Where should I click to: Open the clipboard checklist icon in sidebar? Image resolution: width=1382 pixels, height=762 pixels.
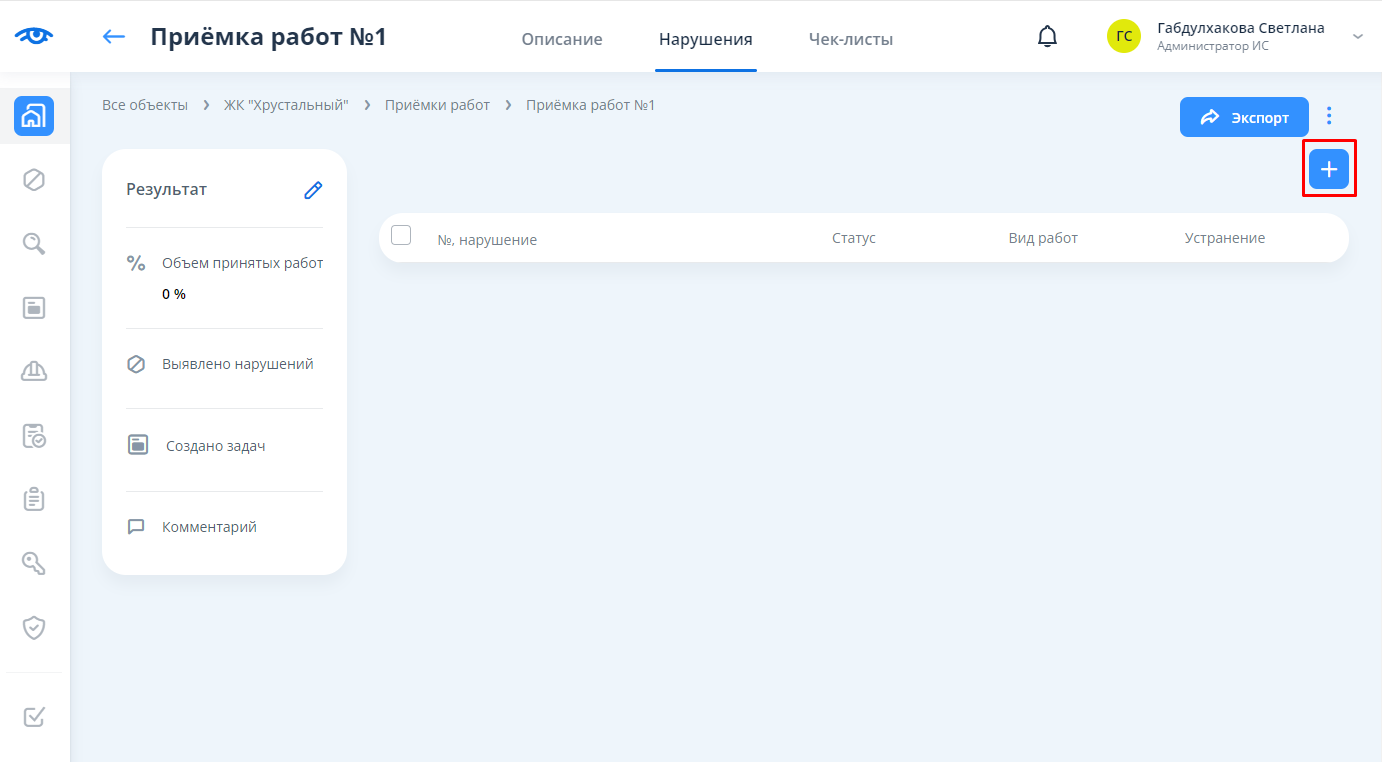pos(34,499)
